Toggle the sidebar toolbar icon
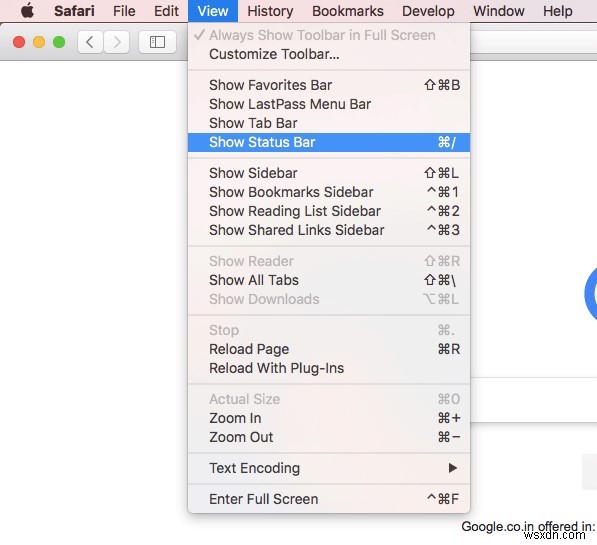Image resolution: width=597 pixels, height=545 pixels. coord(157,42)
